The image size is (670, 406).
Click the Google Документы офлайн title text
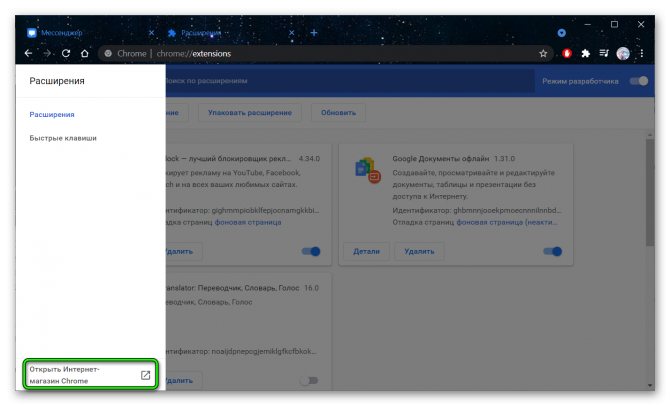click(x=441, y=159)
